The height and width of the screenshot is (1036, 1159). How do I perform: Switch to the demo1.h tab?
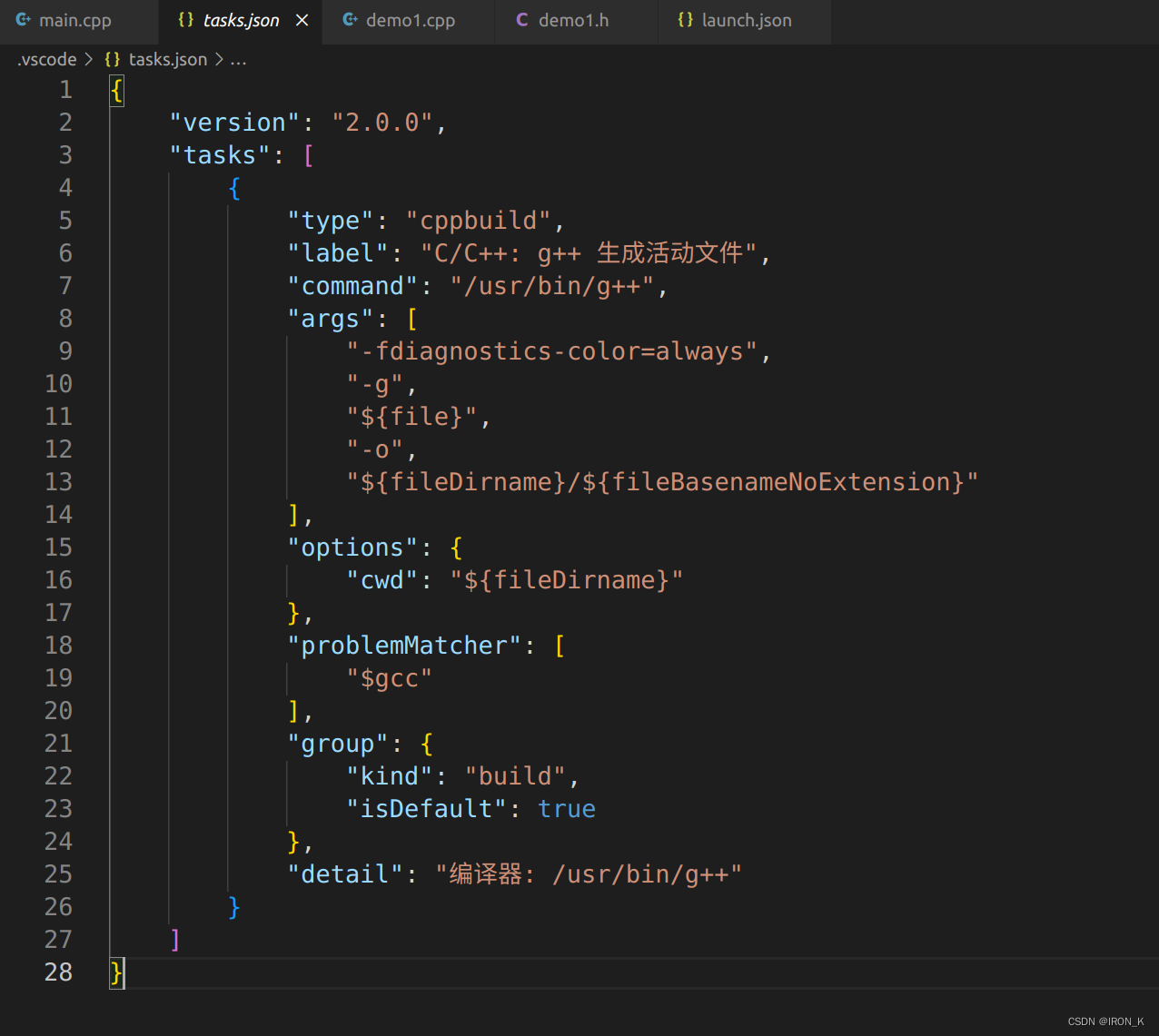pos(575,20)
